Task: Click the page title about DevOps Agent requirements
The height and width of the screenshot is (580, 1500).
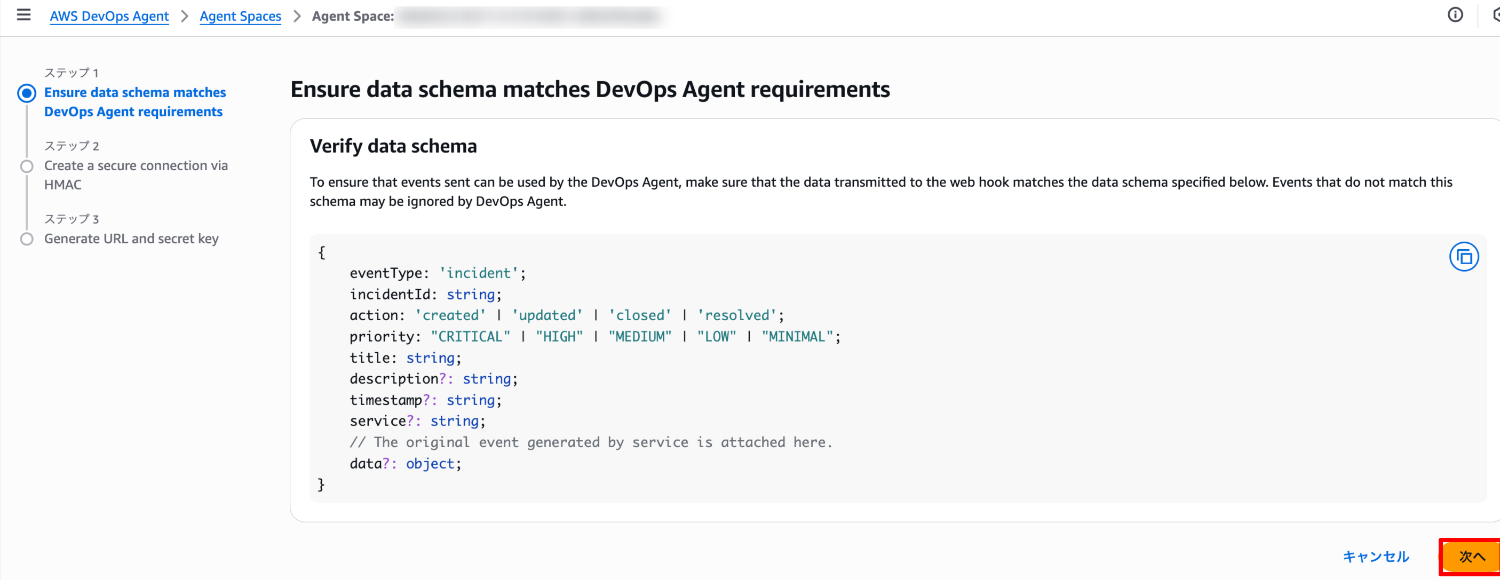Action: point(590,90)
